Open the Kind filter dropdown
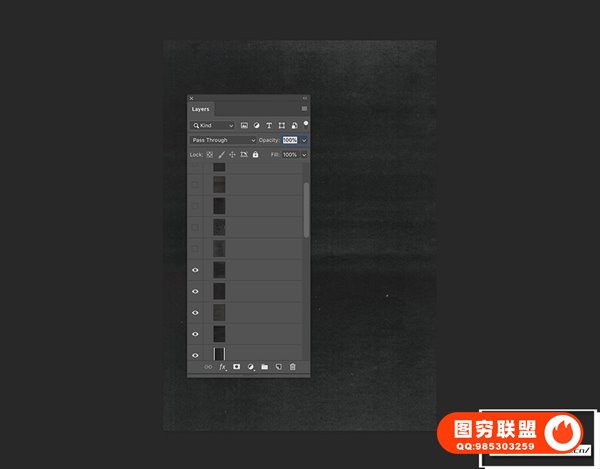This screenshot has width=600, height=469. pyautogui.click(x=213, y=125)
